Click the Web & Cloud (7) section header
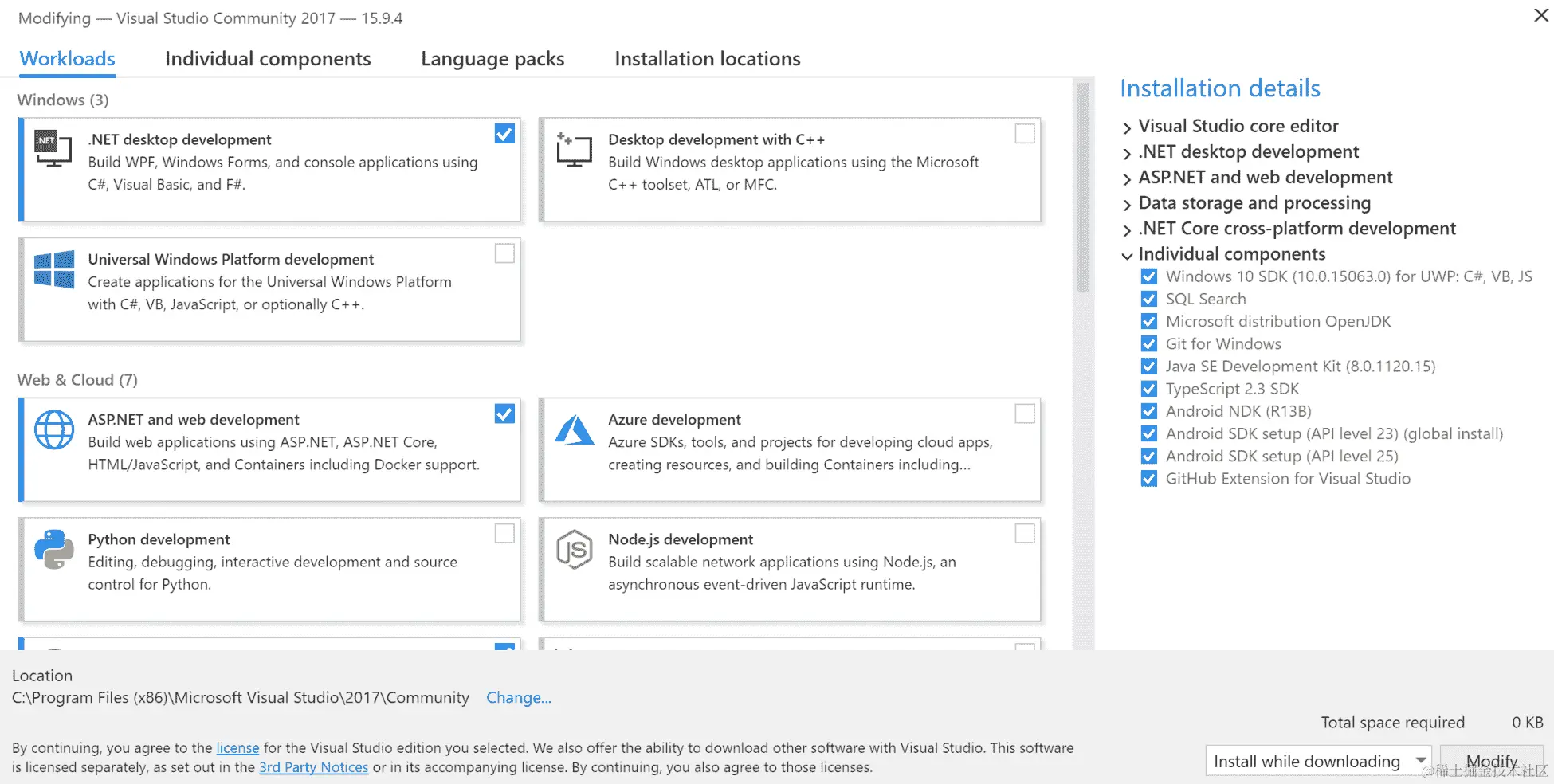This screenshot has width=1554, height=784. pyautogui.click(x=77, y=380)
